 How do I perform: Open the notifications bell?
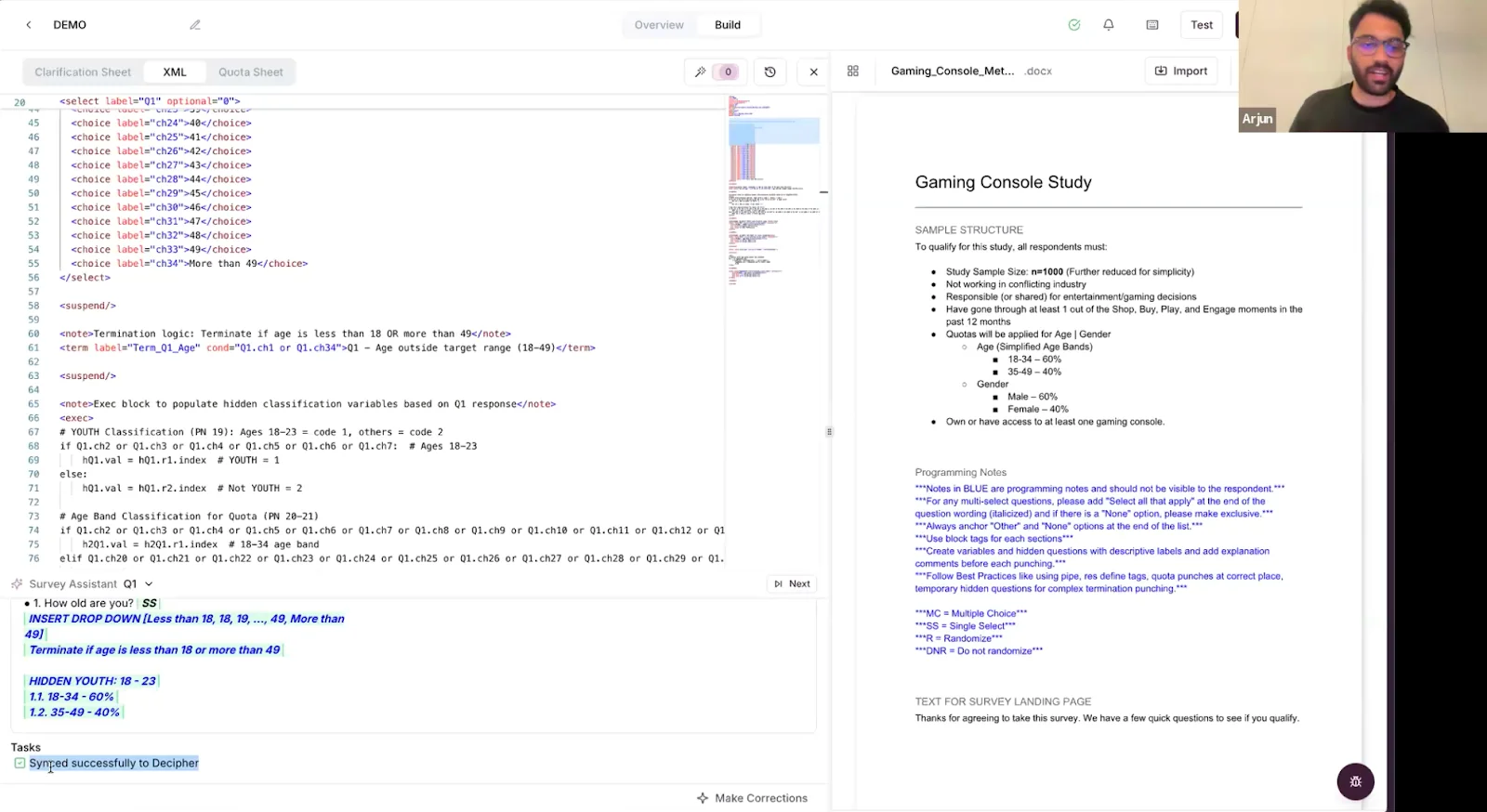pyautogui.click(x=1109, y=25)
